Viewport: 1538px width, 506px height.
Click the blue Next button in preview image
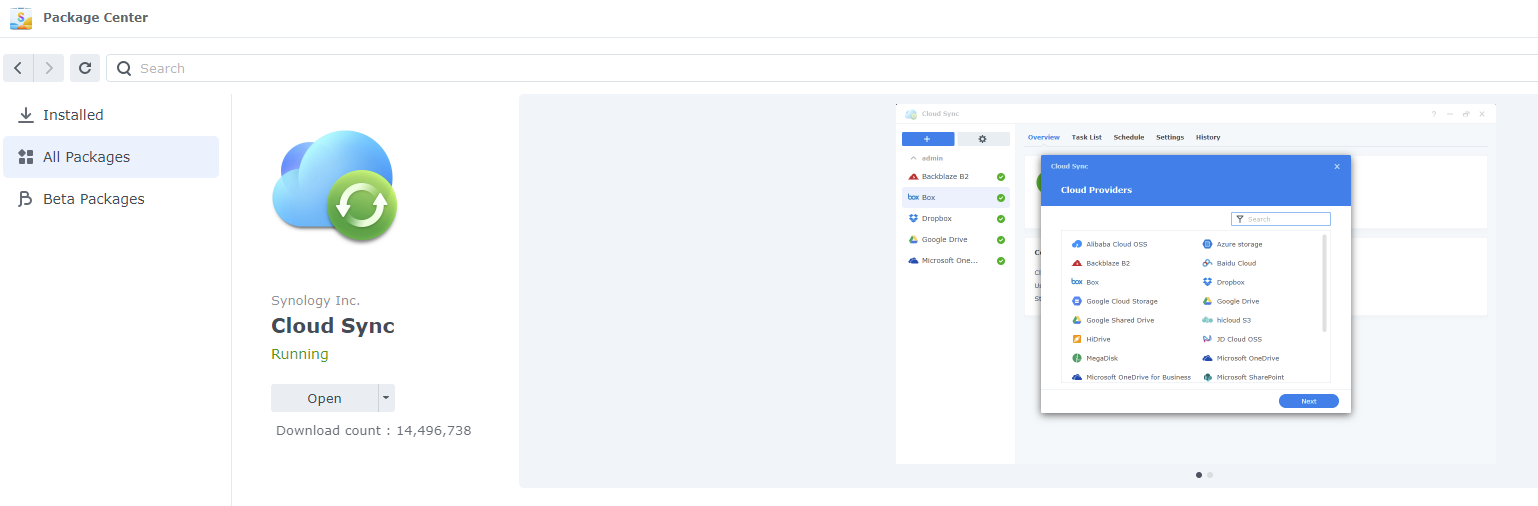pyautogui.click(x=1308, y=401)
